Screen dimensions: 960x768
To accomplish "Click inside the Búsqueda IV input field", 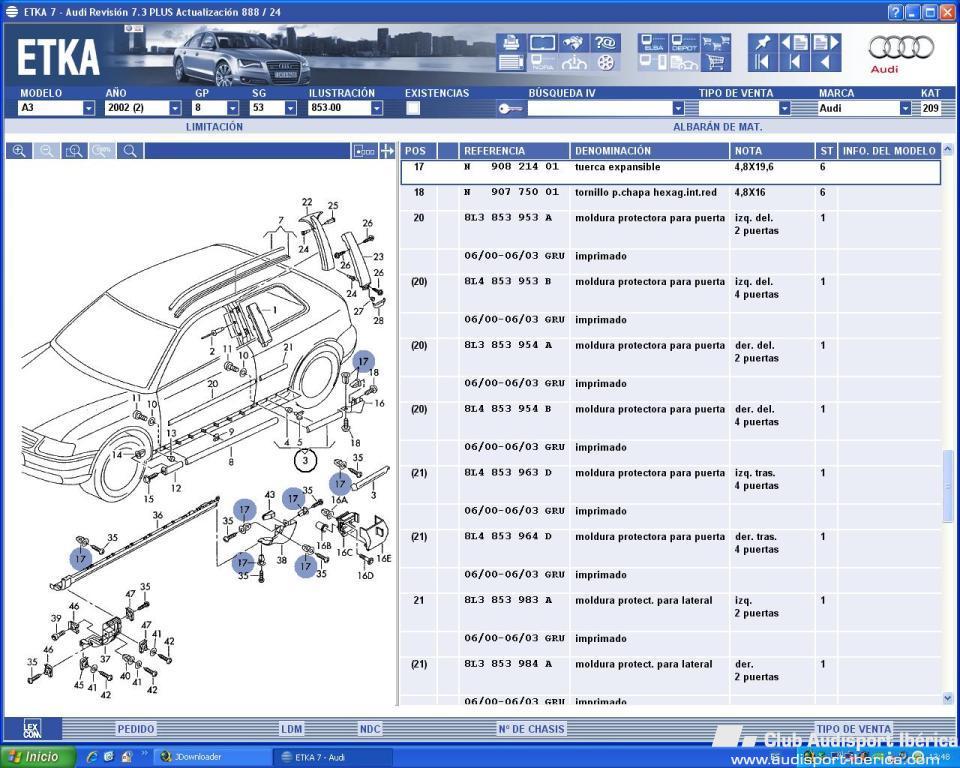I will (x=599, y=108).
